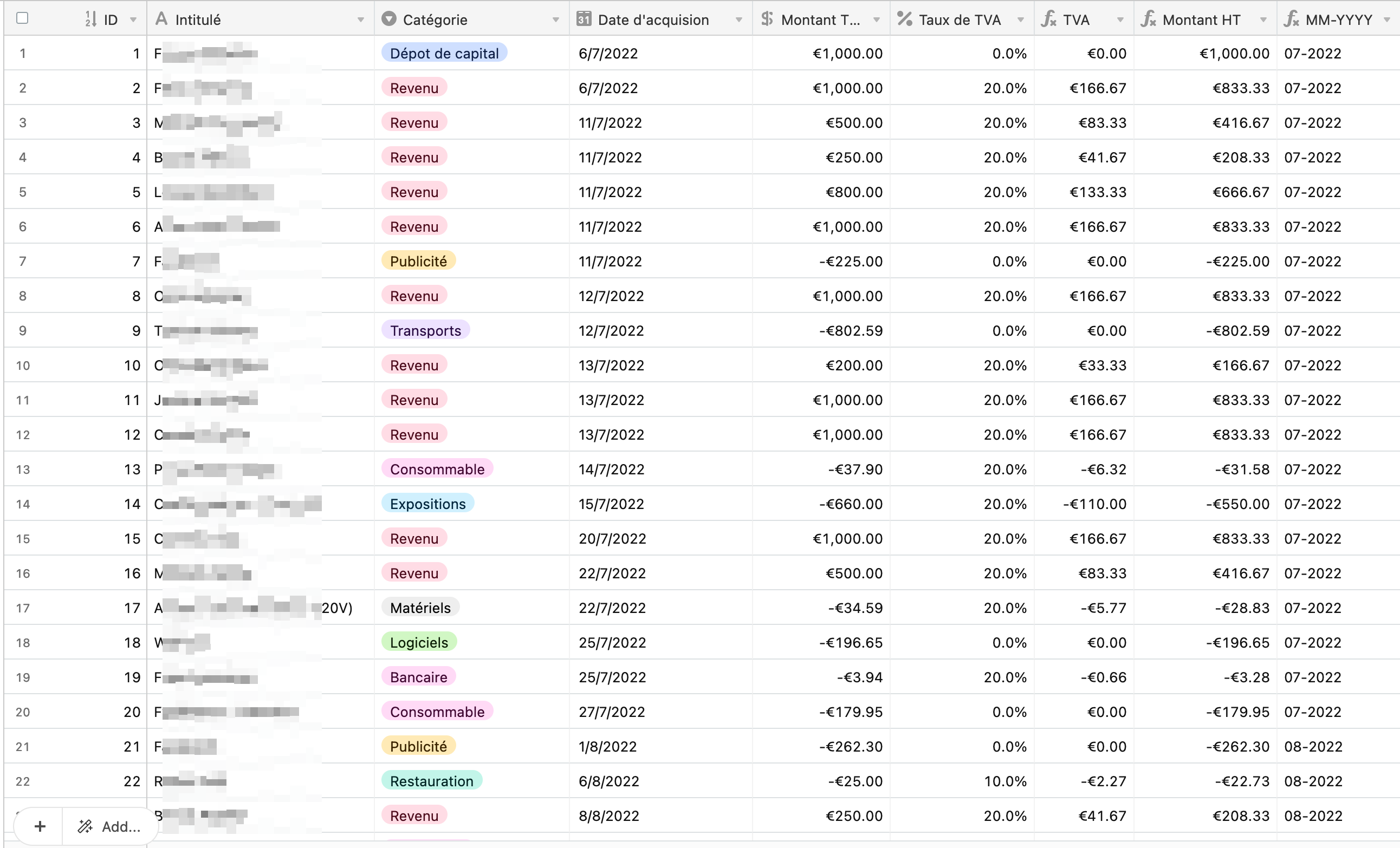Click the Intitulé text field icon
Screen dimensions: 1400x848
[162, 19]
